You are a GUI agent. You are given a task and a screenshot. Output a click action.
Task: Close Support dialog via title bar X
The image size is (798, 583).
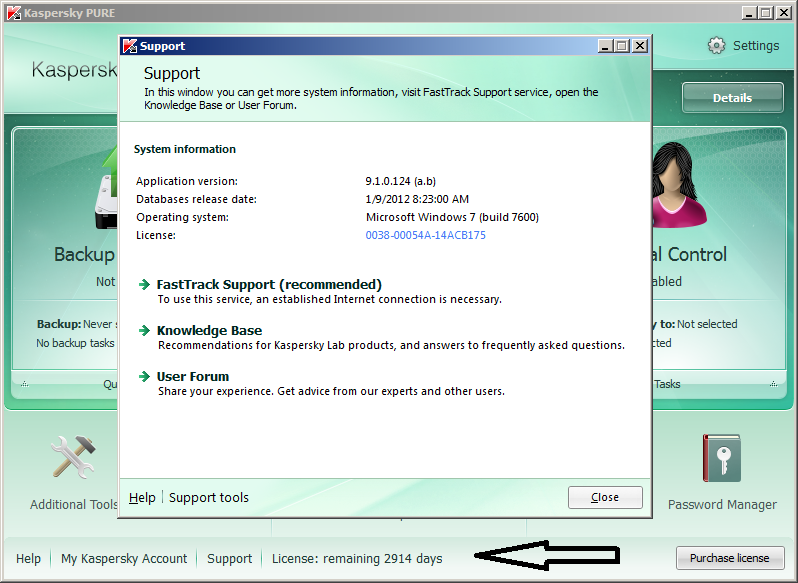(x=640, y=46)
